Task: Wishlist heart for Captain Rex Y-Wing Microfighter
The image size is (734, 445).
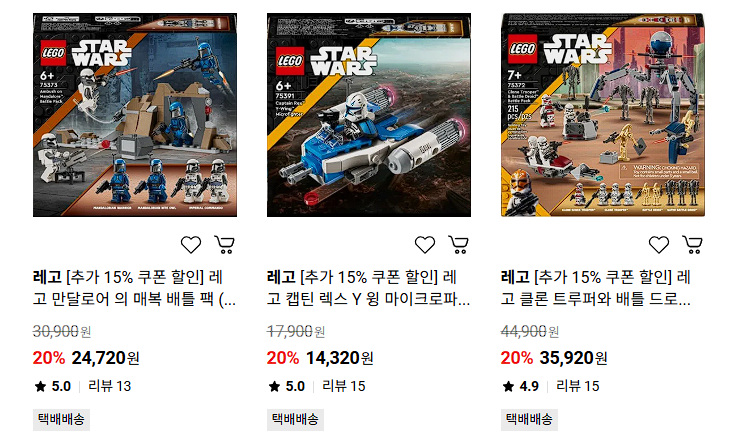Action: 425,245
